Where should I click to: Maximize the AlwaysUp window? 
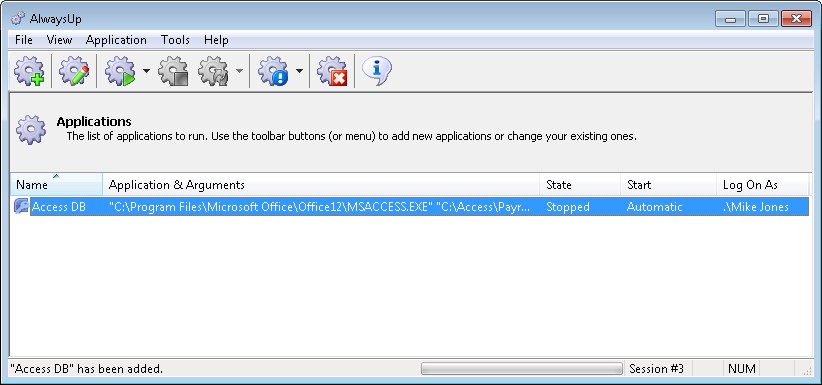coord(763,19)
